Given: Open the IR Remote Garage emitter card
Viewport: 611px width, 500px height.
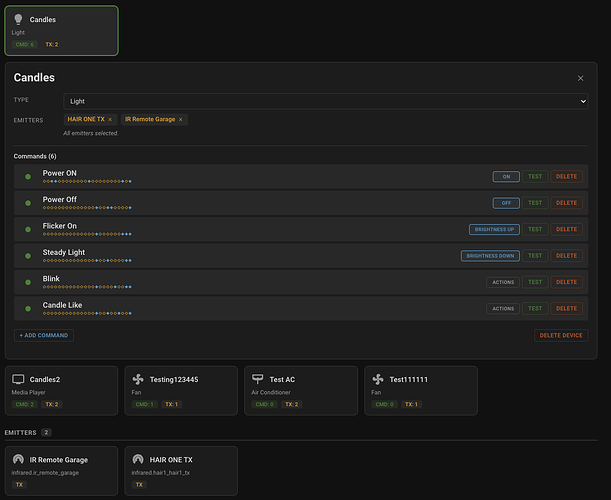Looking at the screenshot, I should click(x=61, y=471).
